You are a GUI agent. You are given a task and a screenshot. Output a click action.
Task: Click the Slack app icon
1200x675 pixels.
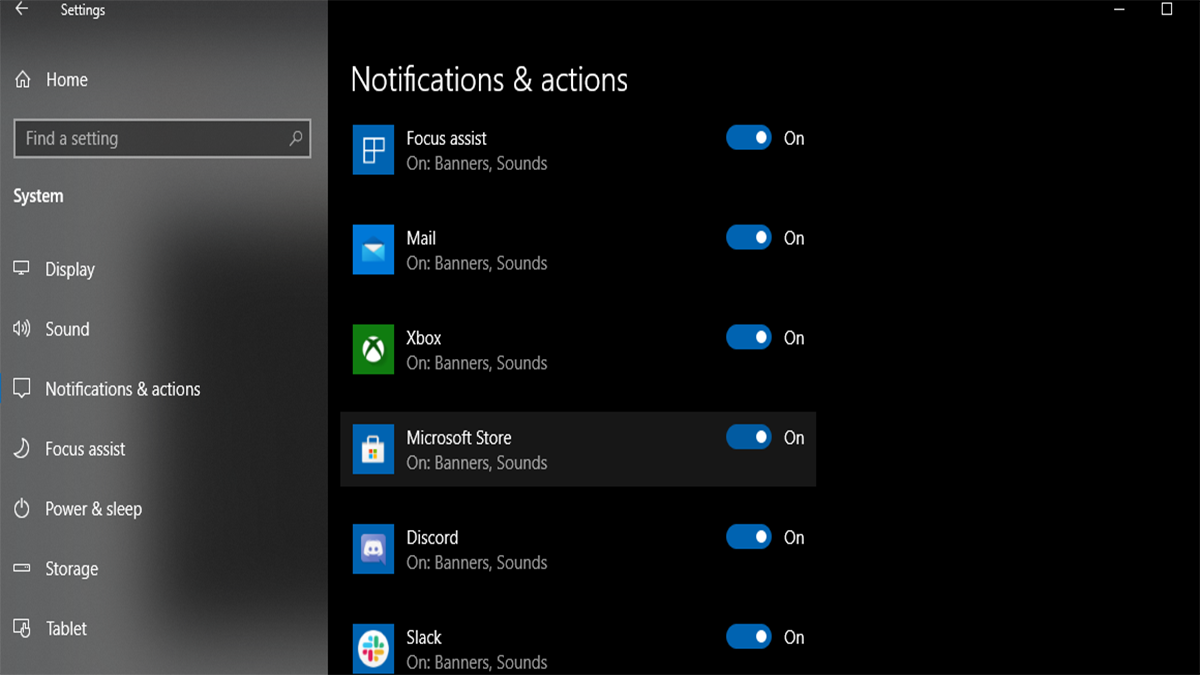click(373, 648)
